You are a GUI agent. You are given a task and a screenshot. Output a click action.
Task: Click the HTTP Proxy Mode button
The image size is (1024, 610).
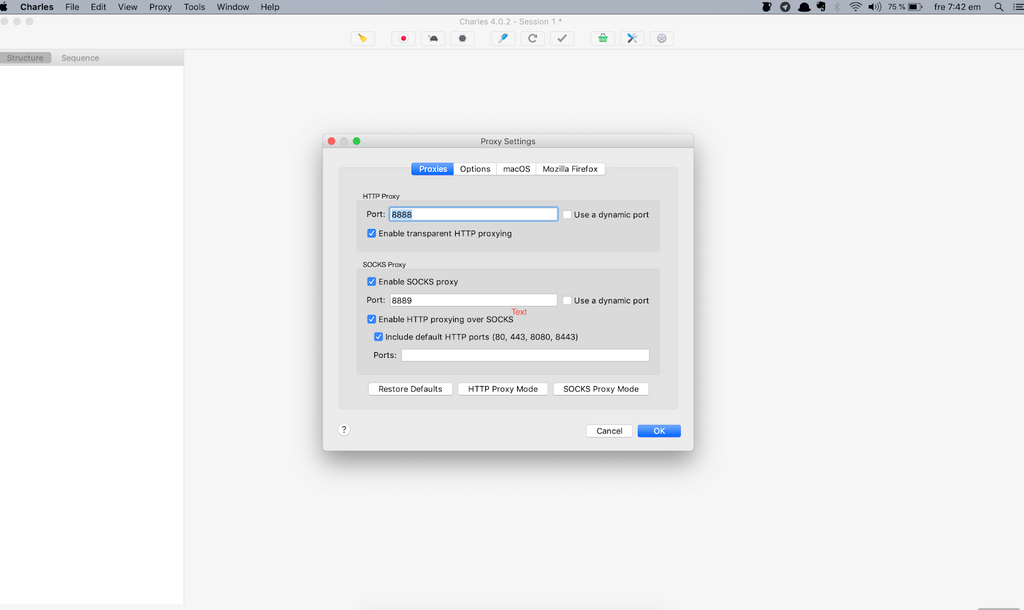(503, 389)
